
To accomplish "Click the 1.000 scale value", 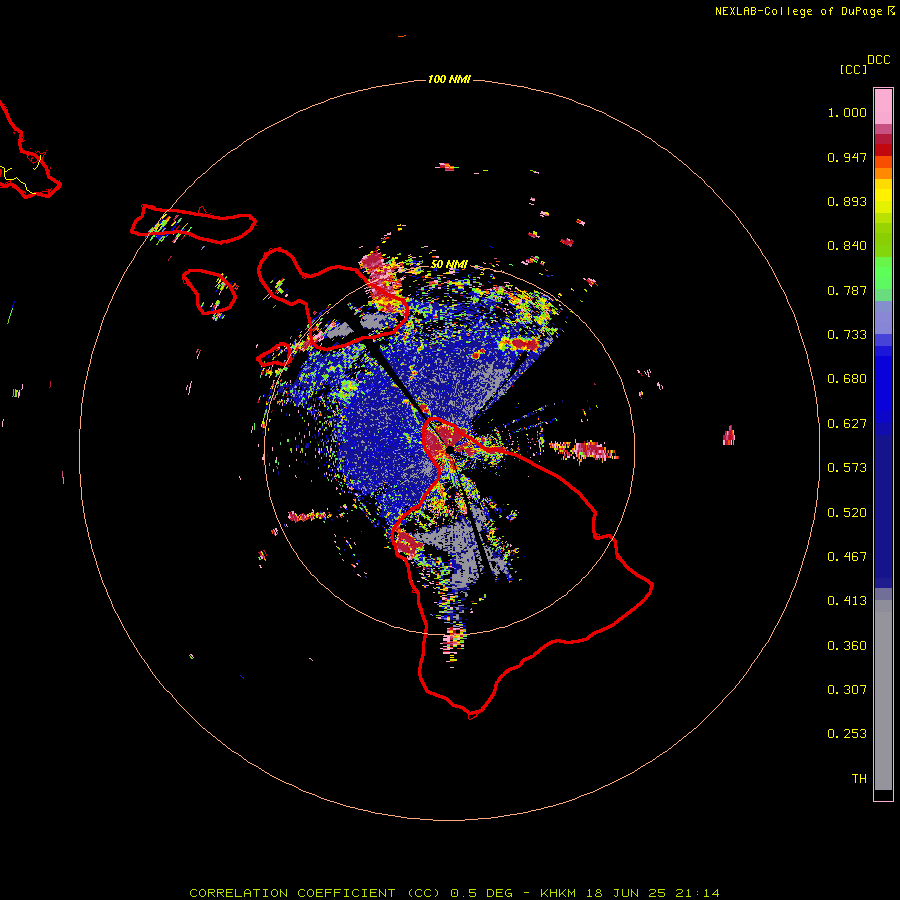I will click(847, 112).
